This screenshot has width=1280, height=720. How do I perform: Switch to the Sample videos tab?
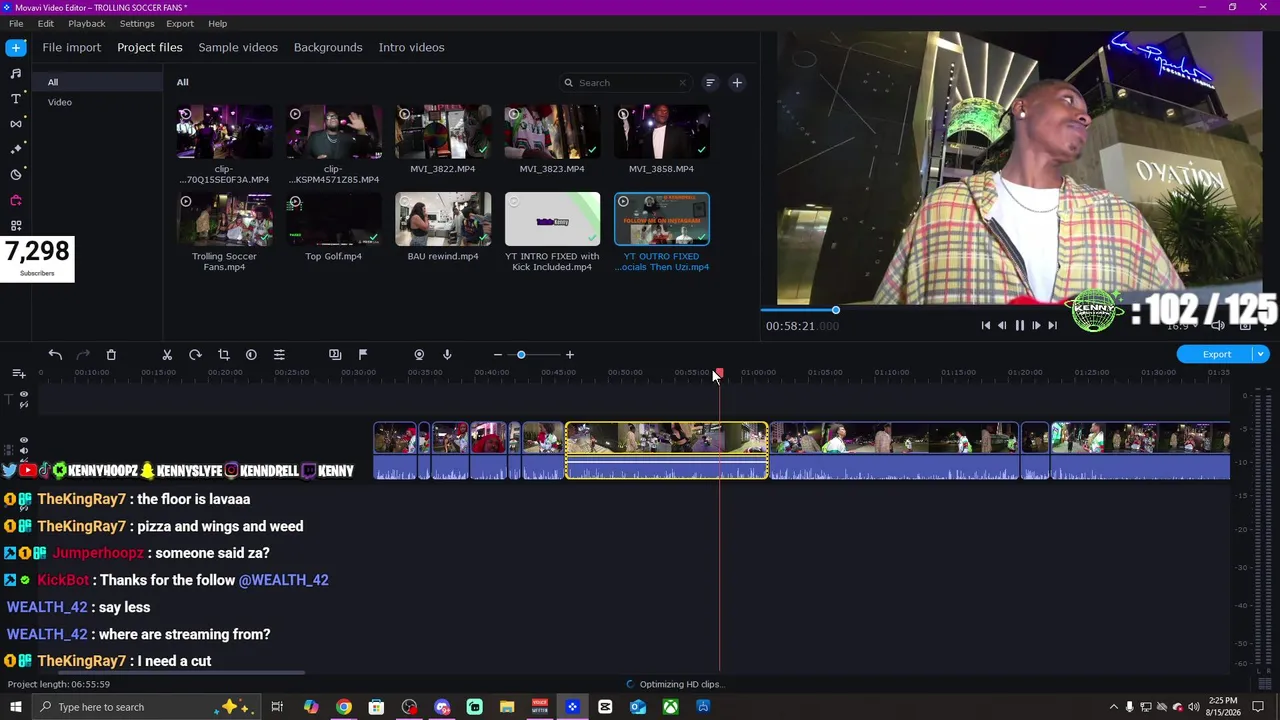click(238, 48)
